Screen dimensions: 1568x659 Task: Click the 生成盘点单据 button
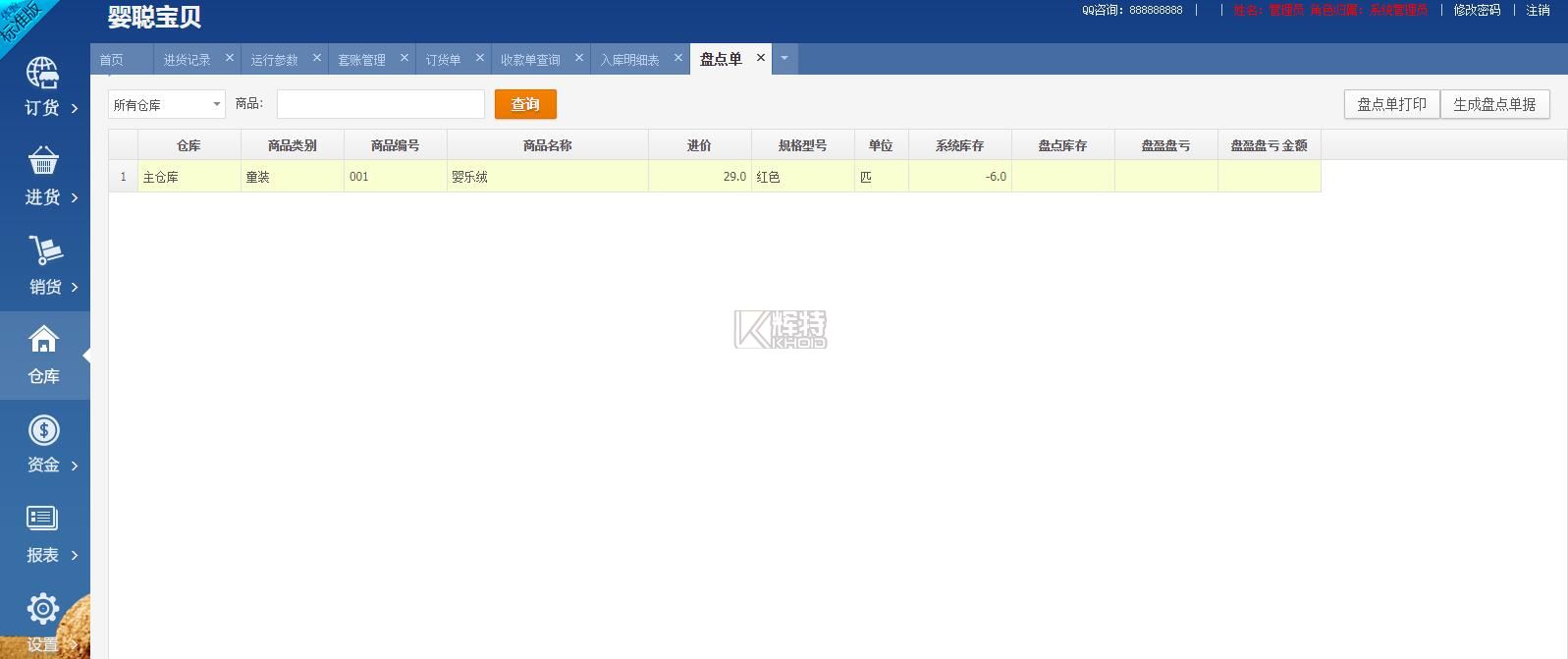pyautogui.click(x=1493, y=104)
